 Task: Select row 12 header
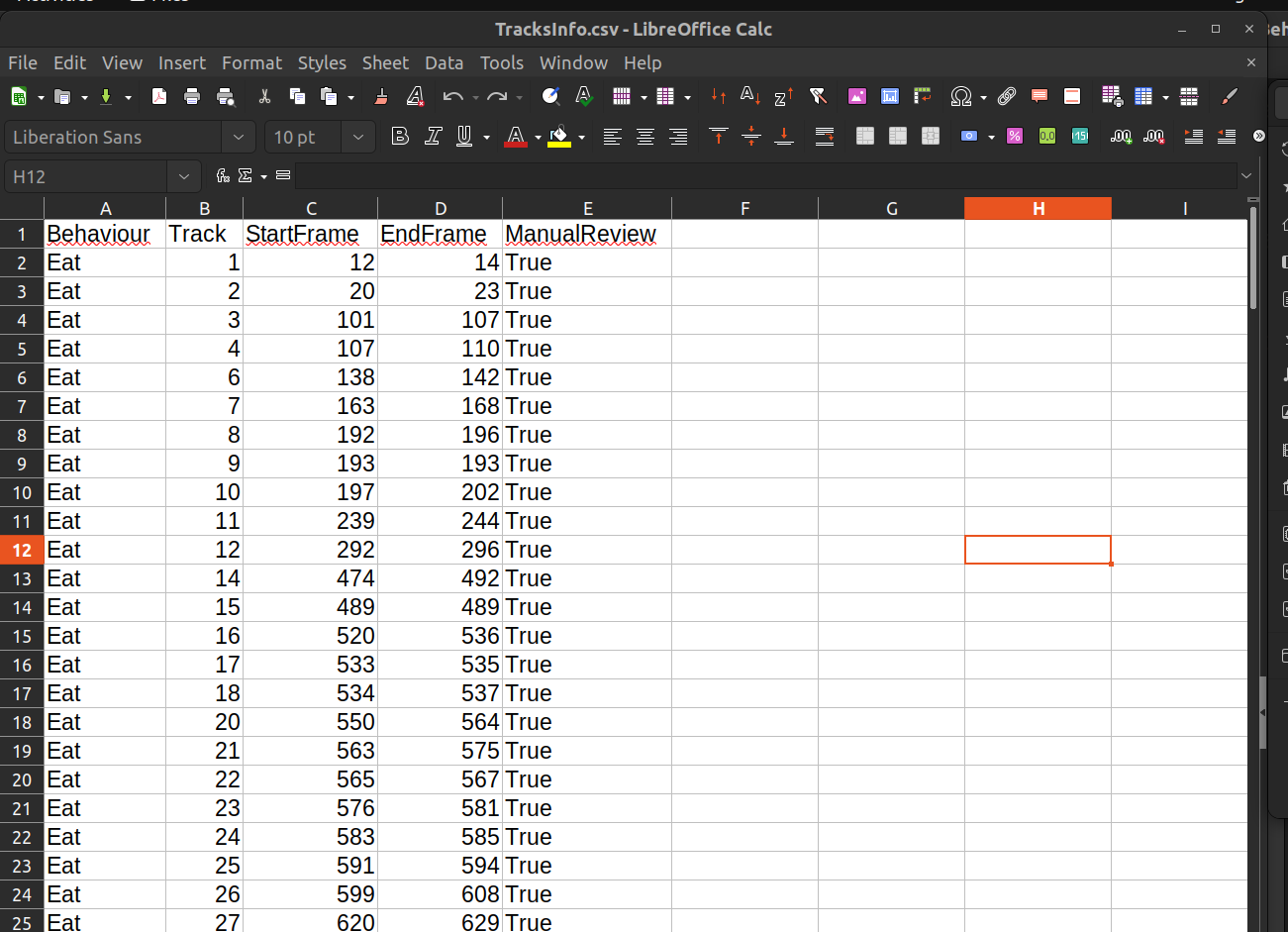click(x=22, y=550)
